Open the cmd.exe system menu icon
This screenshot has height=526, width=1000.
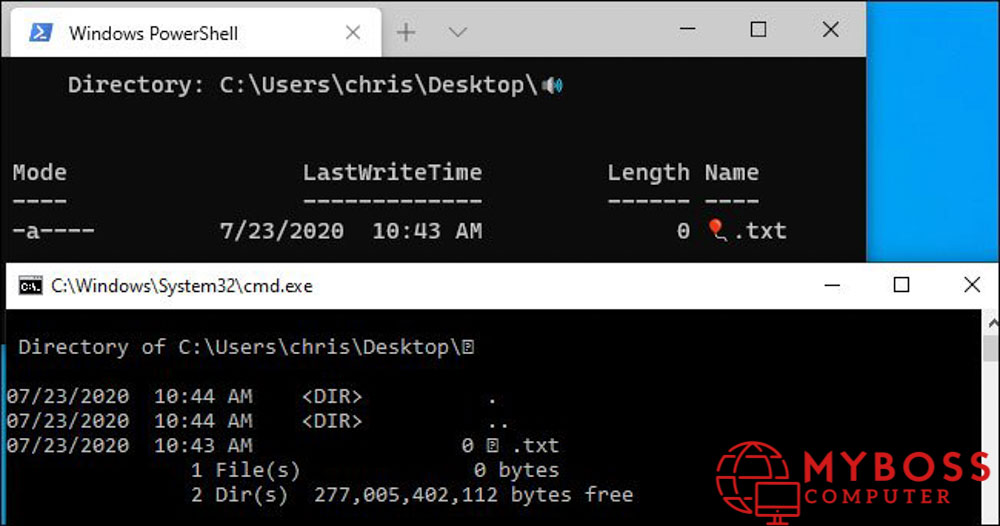pyautogui.click(x=31, y=286)
